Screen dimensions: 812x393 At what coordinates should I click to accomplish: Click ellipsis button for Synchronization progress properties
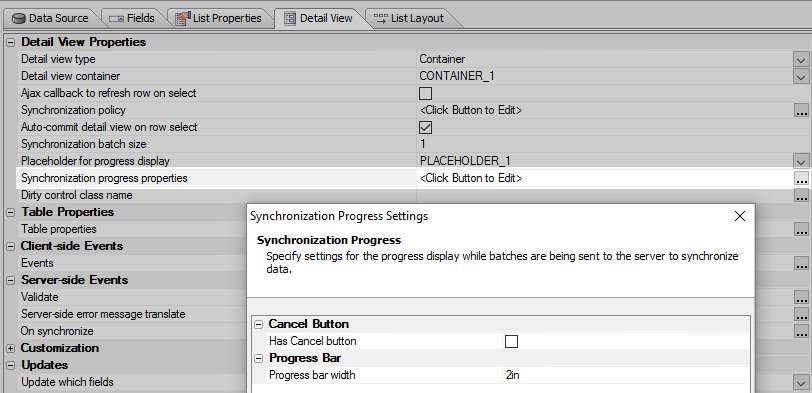(x=801, y=179)
